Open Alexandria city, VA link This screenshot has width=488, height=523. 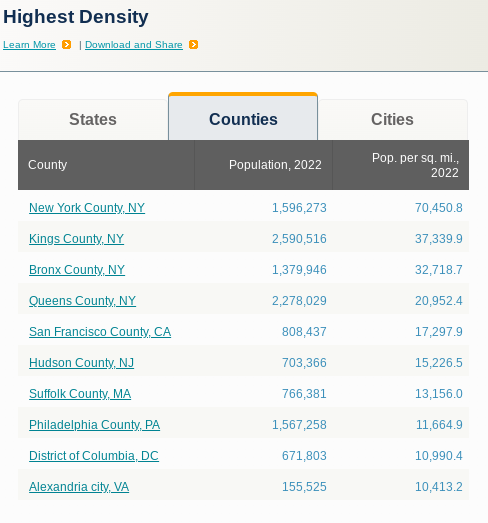(79, 487)
